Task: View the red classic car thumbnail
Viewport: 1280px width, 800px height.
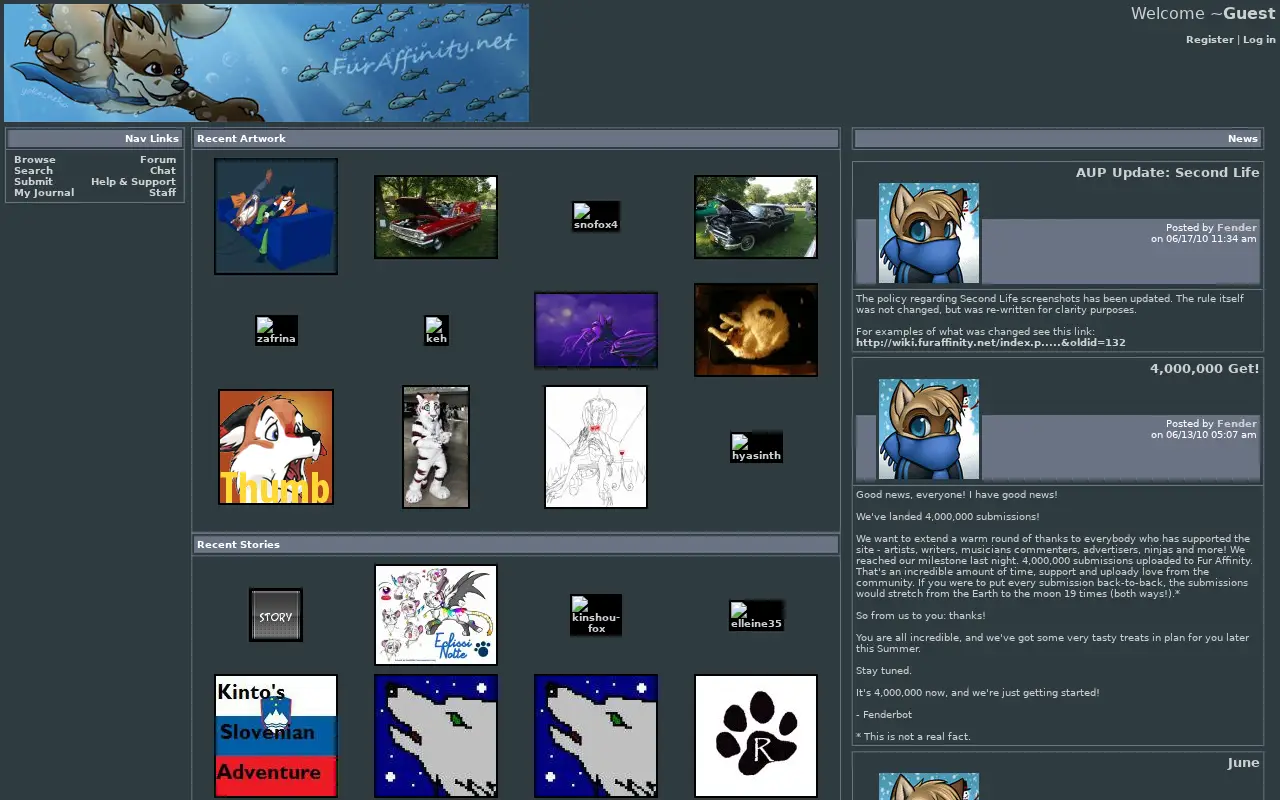Action: pos(436,217)
